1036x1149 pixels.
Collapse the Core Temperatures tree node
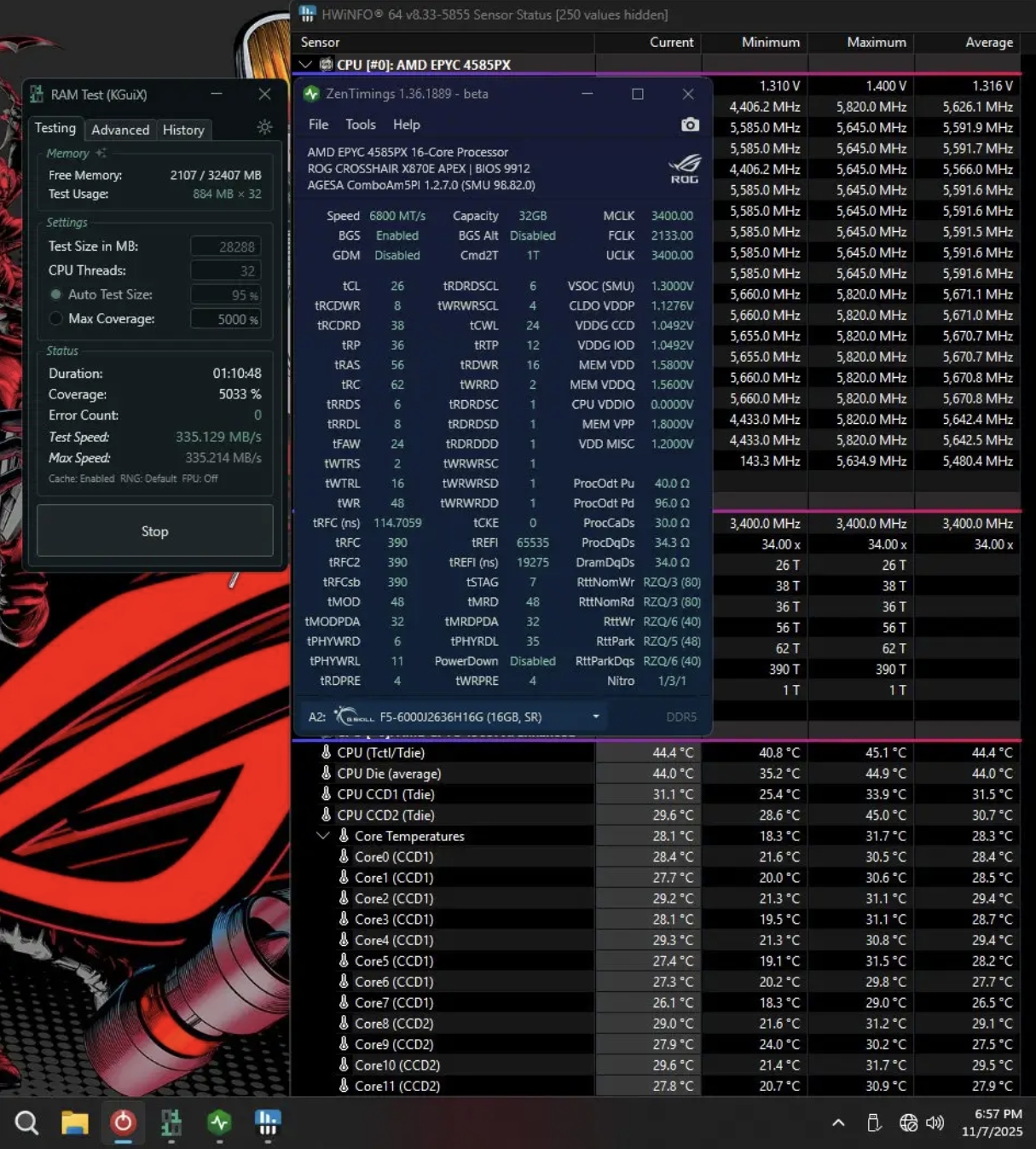(x=323, y=836)
